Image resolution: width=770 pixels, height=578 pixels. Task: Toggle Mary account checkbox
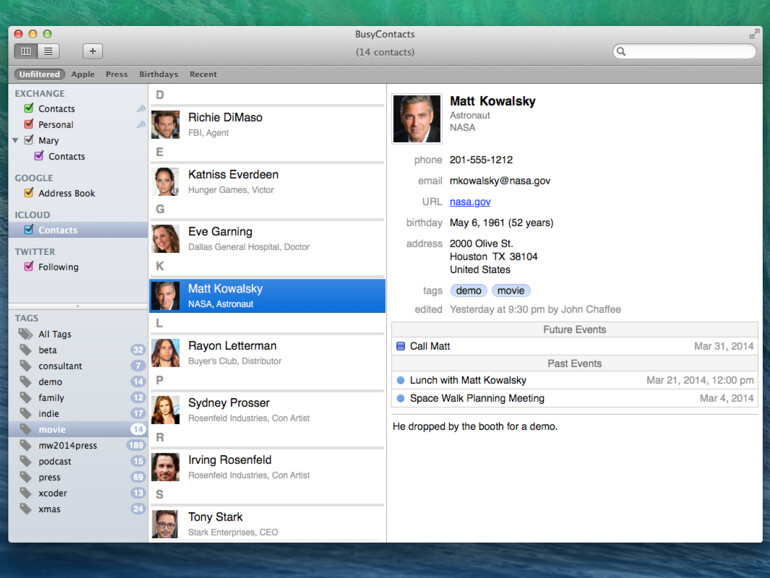point(29,140)
